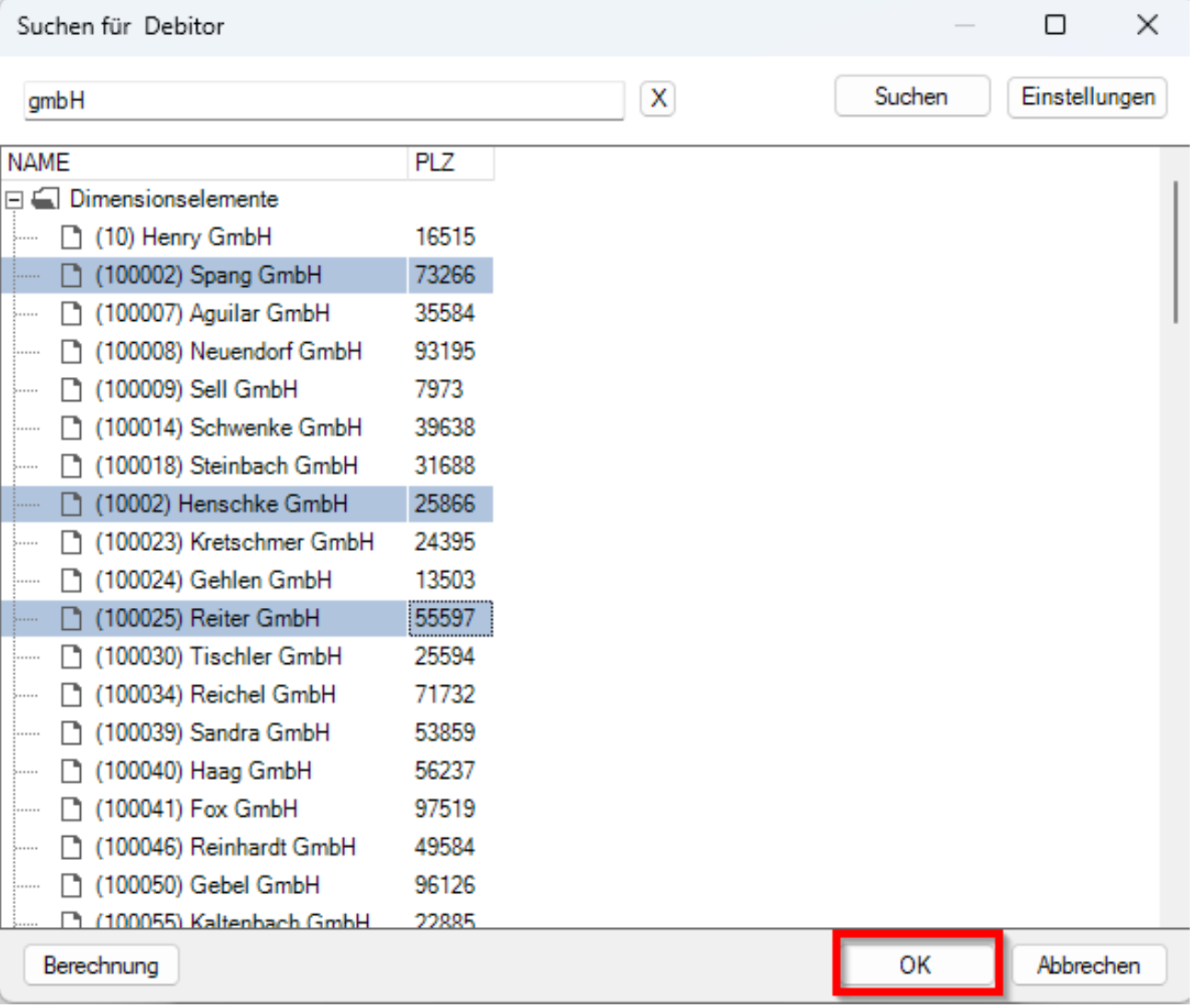Click document icon of Tischler GmbH

pyautogui.click(x=71, y=657)
